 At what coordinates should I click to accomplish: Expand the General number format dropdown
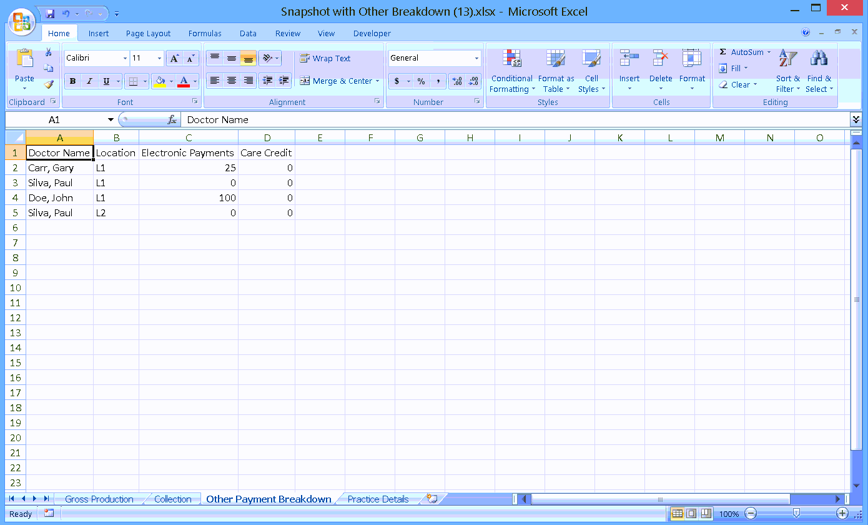(475, 58)
